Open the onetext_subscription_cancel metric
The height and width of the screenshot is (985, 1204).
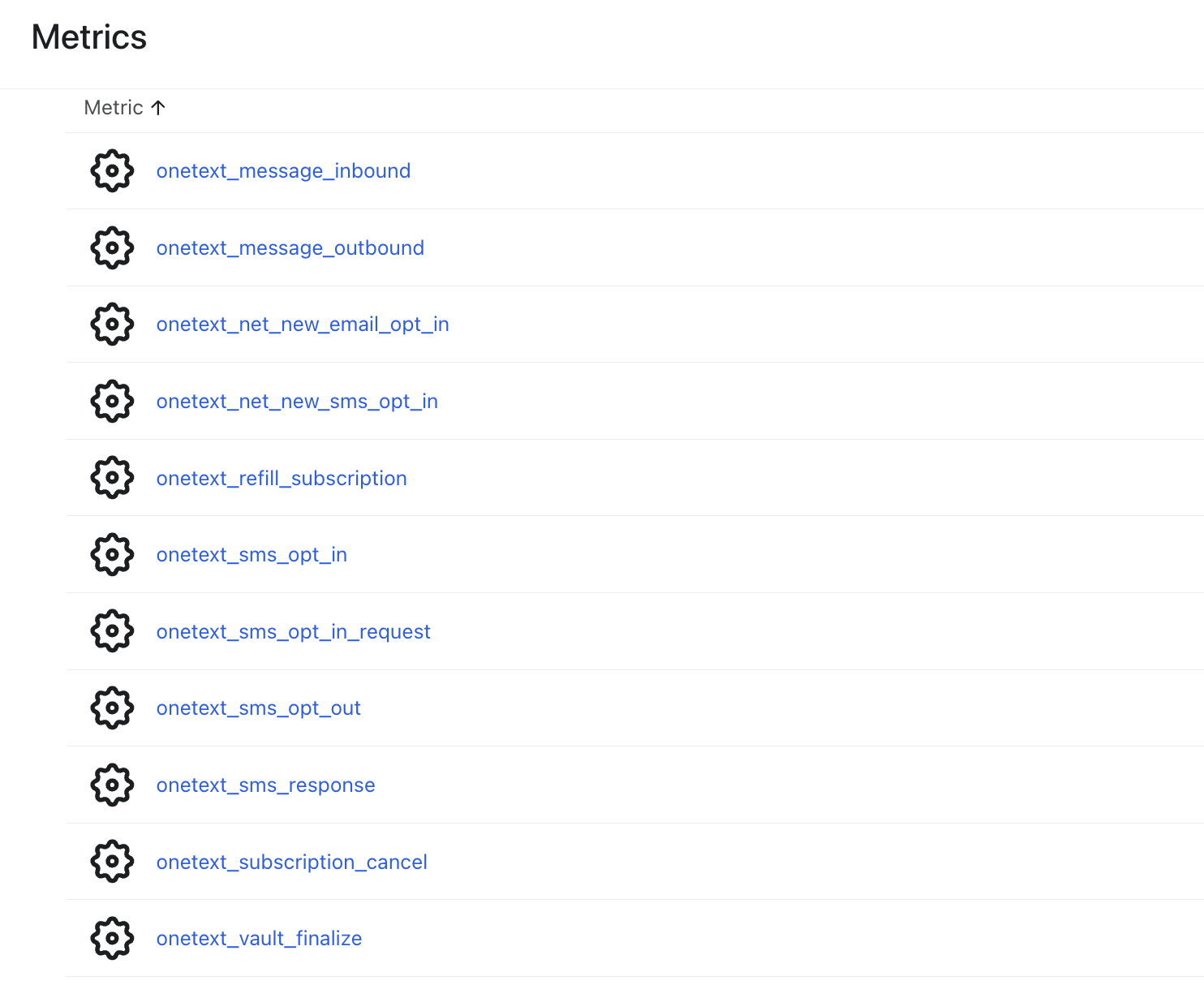(292, 861)
